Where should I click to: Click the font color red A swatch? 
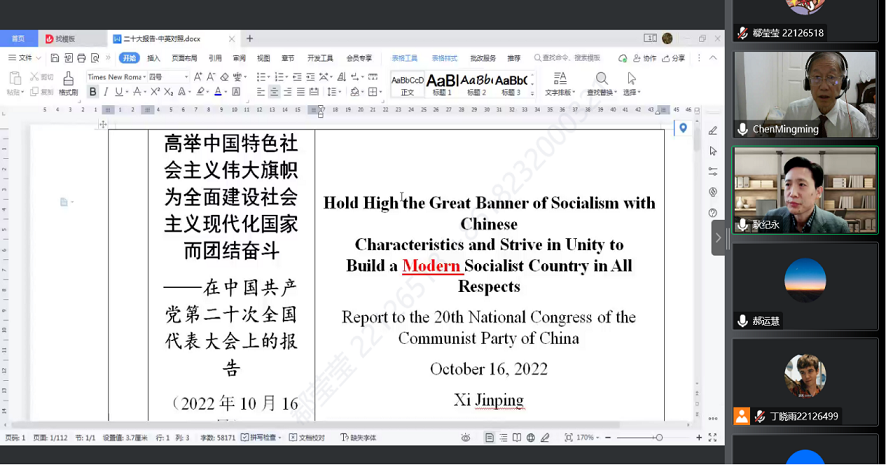pyautogui.click(x=218, y=92)
